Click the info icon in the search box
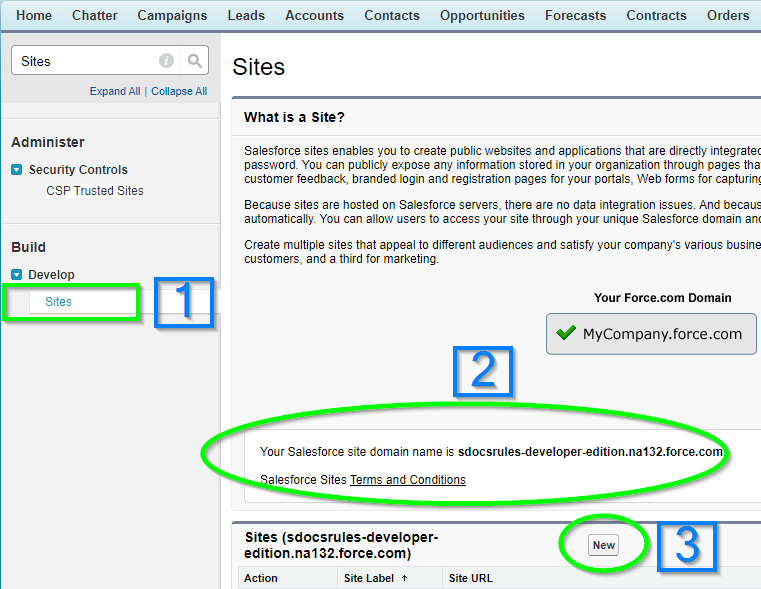Viewport: 761px width, 589px height. click(x=166, y=61)
